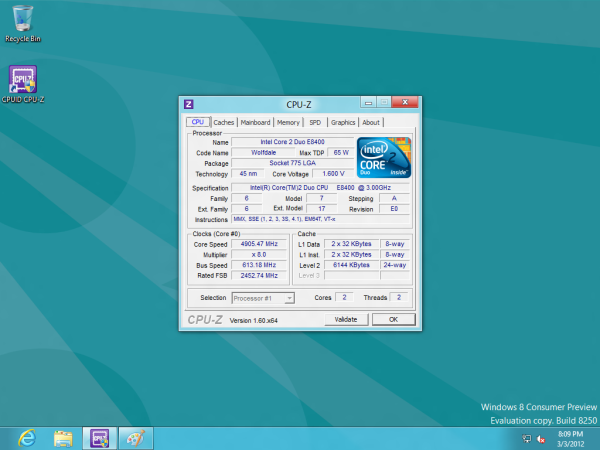Click the Validate button
The width and height of the screenshot is (600, 450).
(346, 320)
